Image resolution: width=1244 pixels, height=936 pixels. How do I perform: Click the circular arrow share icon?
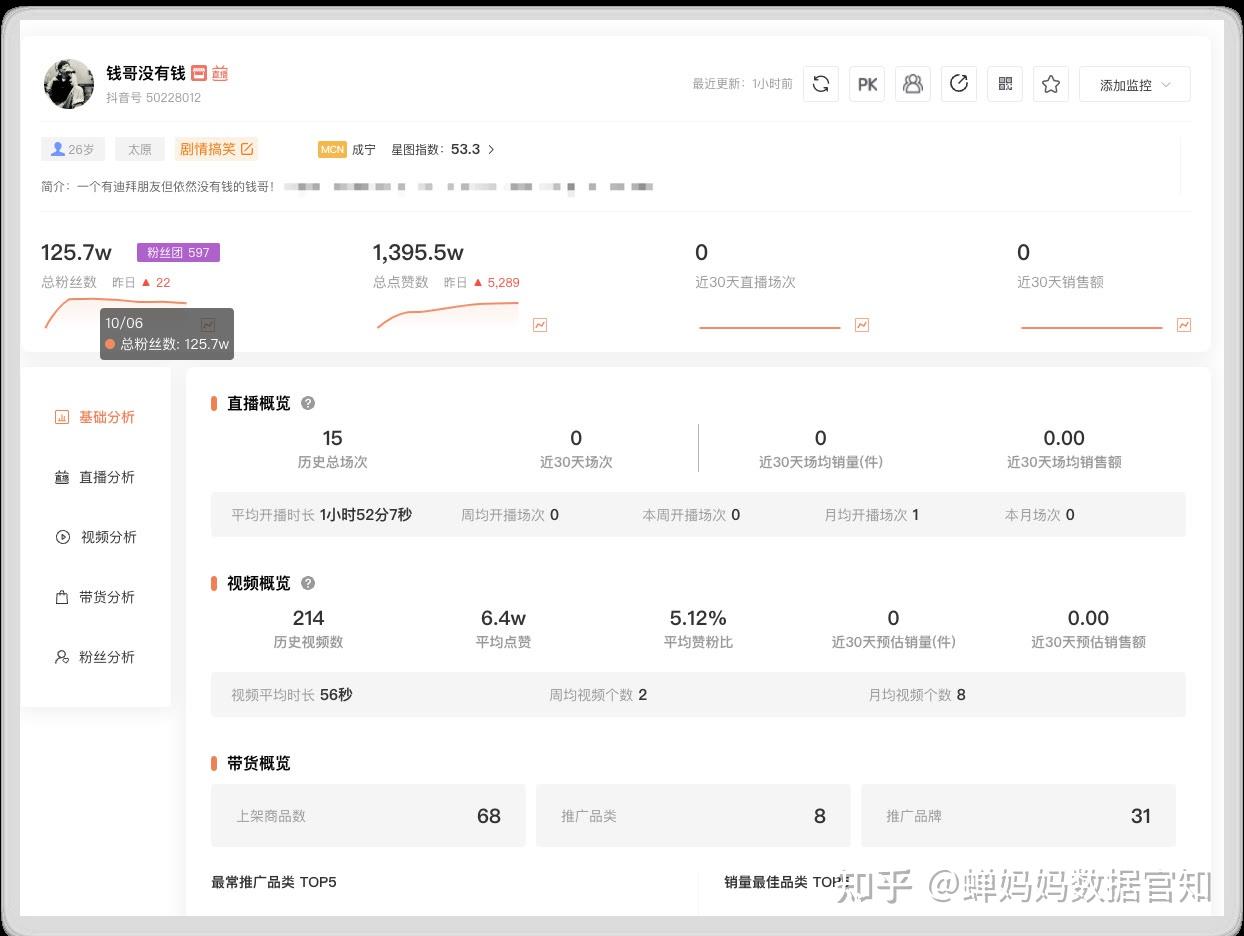point(959,85)
